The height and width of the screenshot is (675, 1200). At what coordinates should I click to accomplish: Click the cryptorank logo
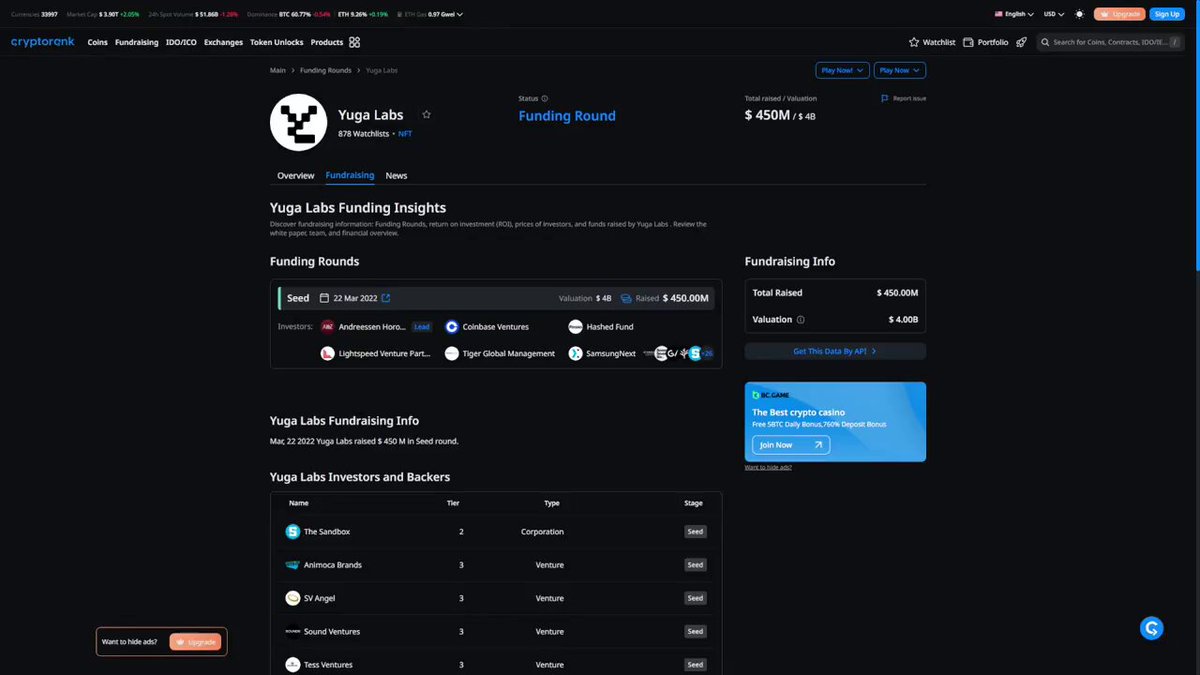click(x=44, y=42)
